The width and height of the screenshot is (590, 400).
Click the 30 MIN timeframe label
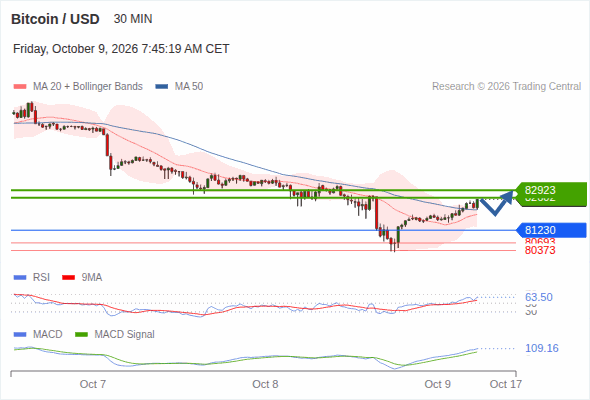tap(133, 19)
